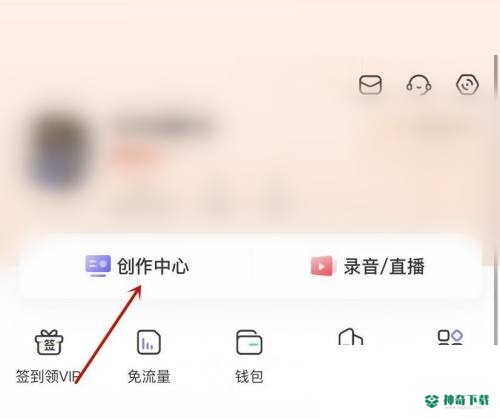500x419 pixels.
Task: Click the vertical scrollbar on right edge
Action: pos(496,200)
